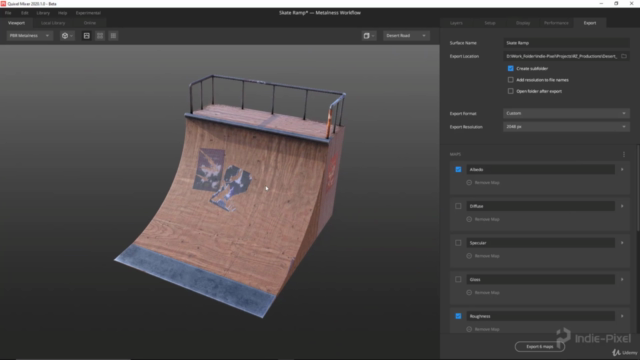The height and width of the screenshot is (360, 640).
Task: Click the Roughness map name field
Action: [x=540, y=316]
